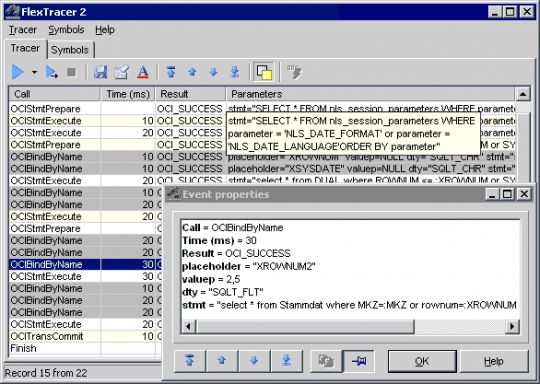Click Help button in Event properties dialog
Image resolution: width=540 pixels, height=384 pixels.
tap(494, 361)
